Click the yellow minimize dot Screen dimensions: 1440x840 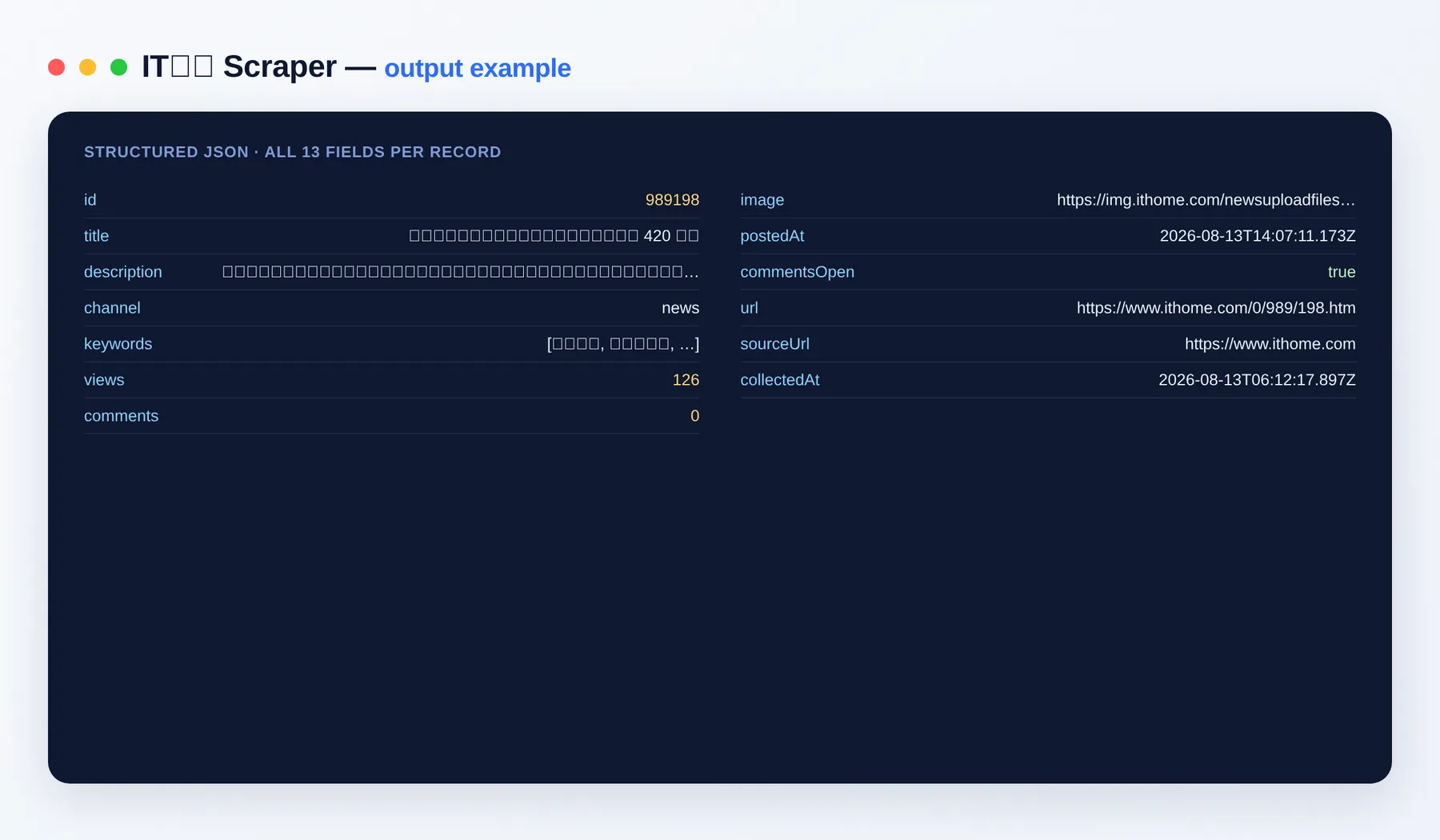(x=87, y=67)
